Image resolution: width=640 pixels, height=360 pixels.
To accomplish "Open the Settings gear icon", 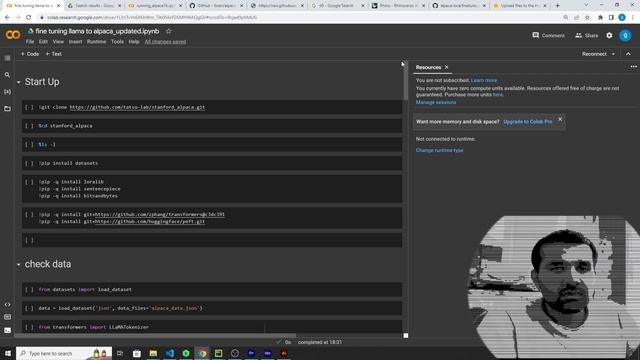I will click(609, 36).
